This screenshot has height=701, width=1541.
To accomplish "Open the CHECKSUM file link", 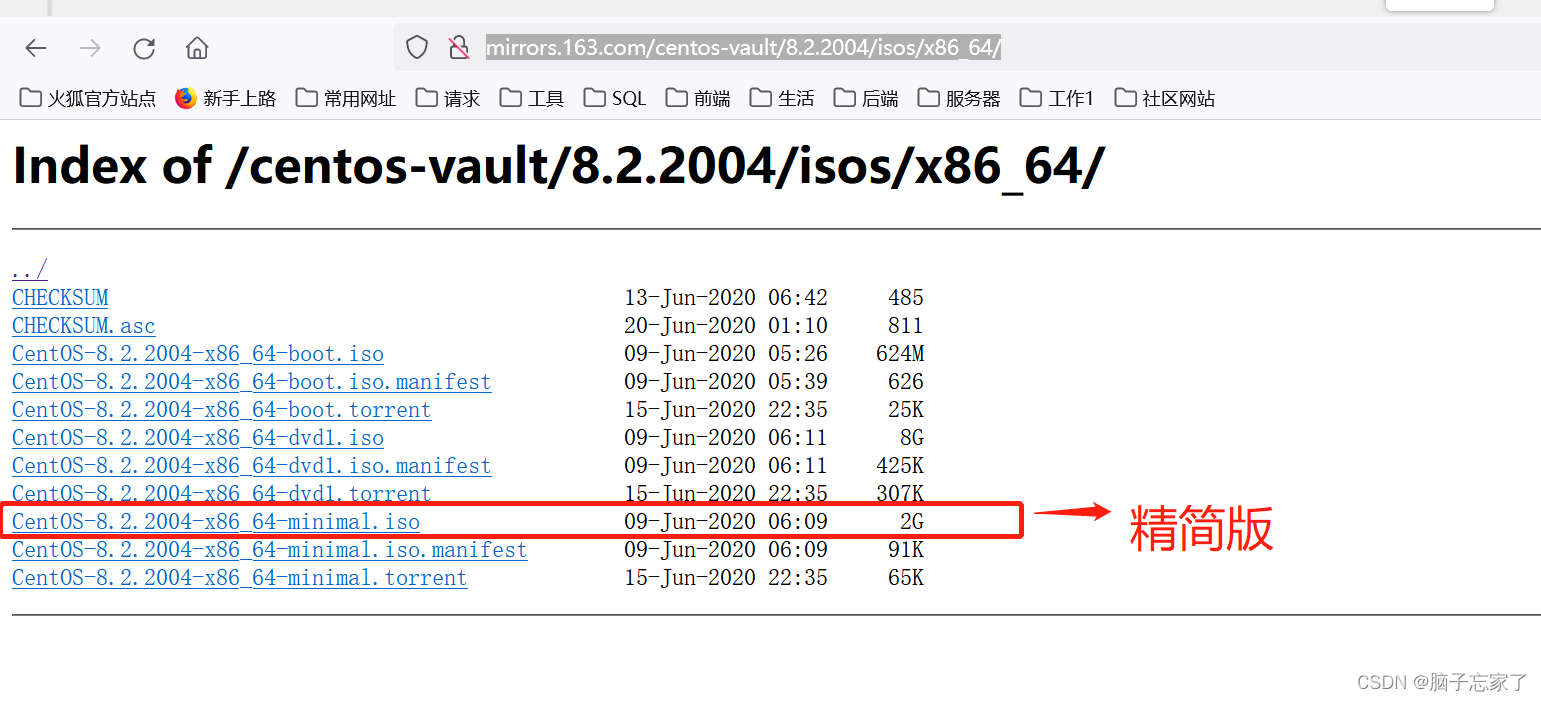I will point(60,298).
